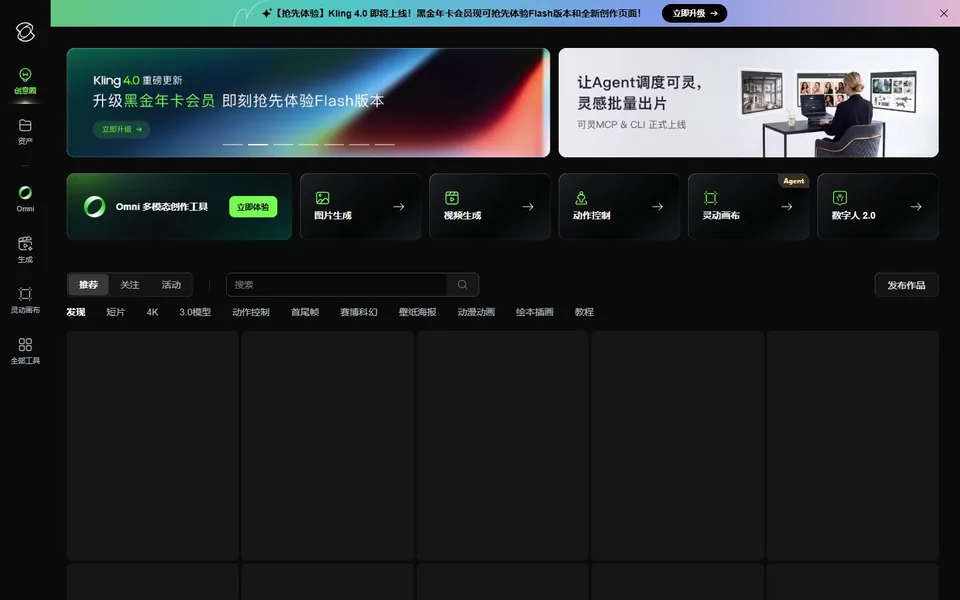Click the 立即升级 button in the top banner

click(x=694, y=13)
